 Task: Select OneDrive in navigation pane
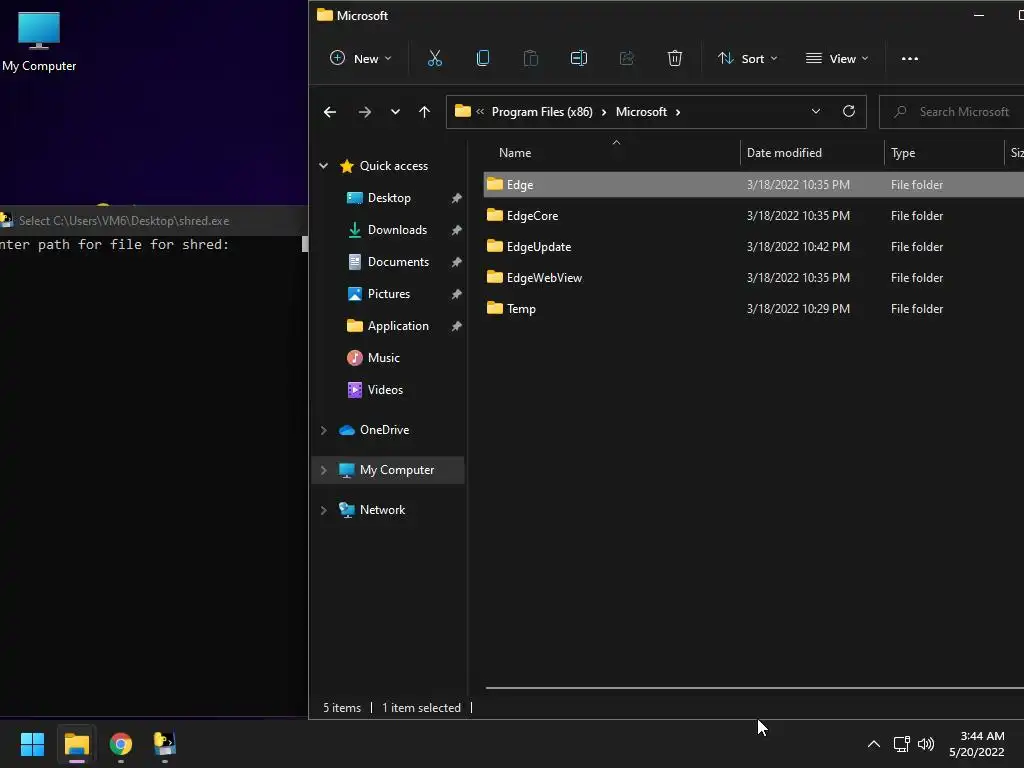click(x=384, y=430)
